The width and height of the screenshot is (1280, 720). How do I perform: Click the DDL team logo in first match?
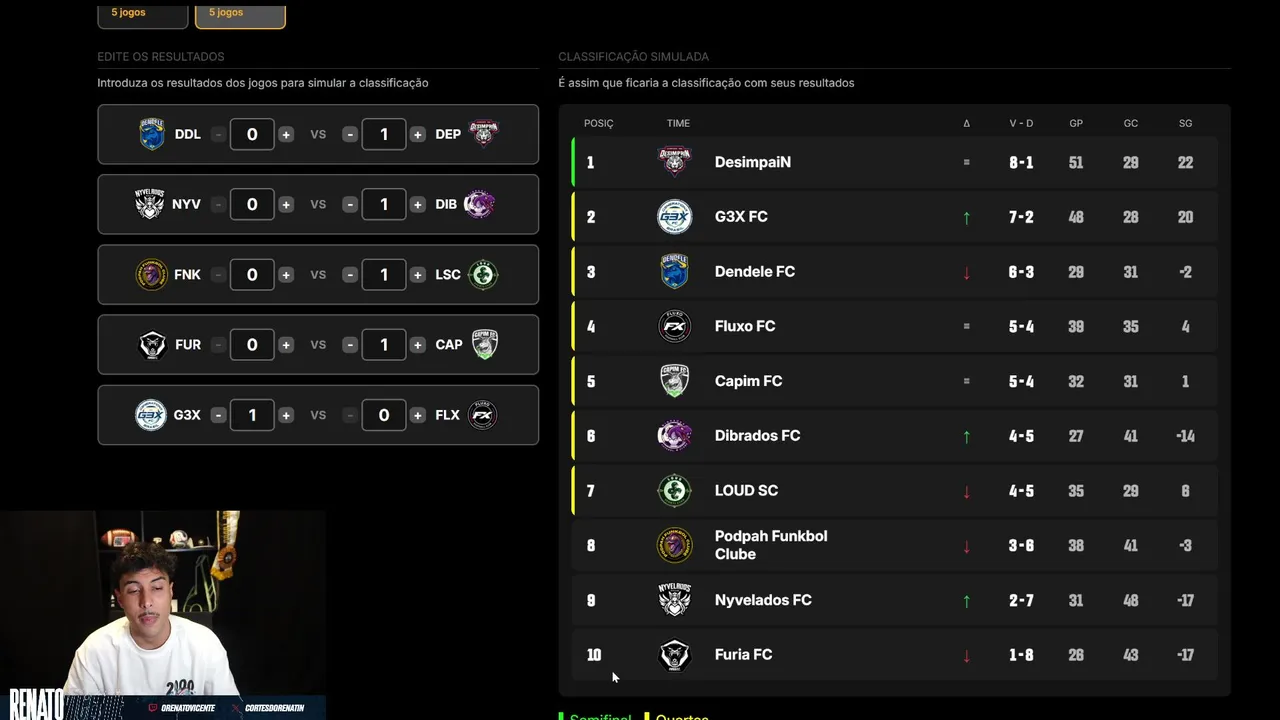coord(152,134)
